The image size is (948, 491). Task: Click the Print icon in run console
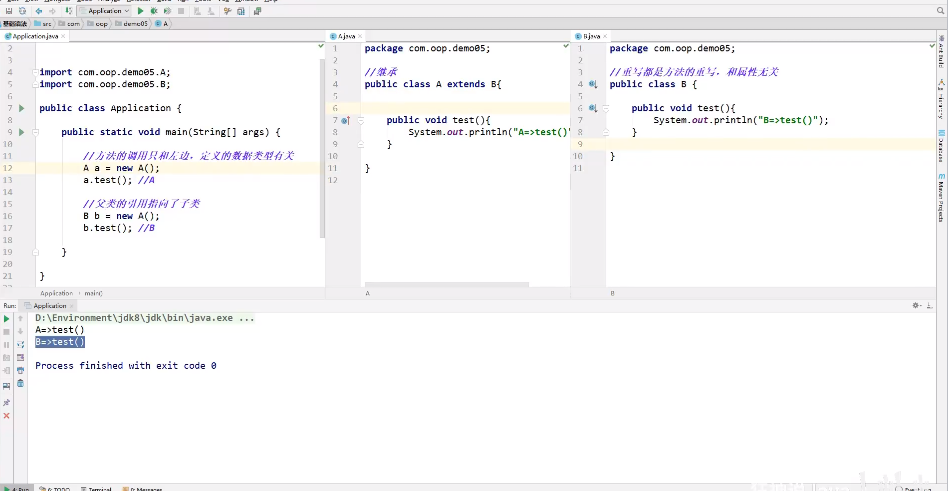point(21,371)
